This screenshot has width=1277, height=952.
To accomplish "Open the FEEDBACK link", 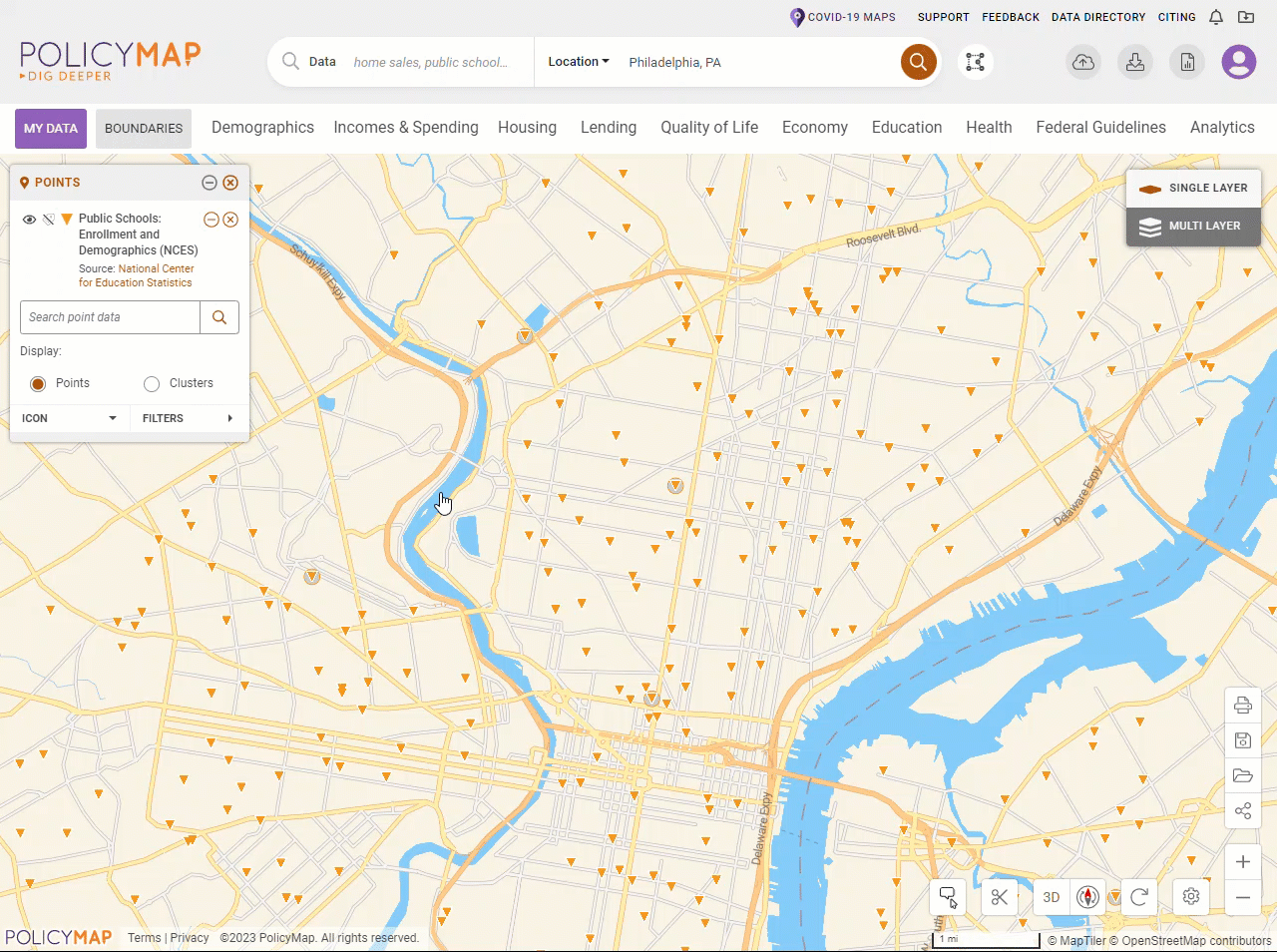I will click(1011, 17).
